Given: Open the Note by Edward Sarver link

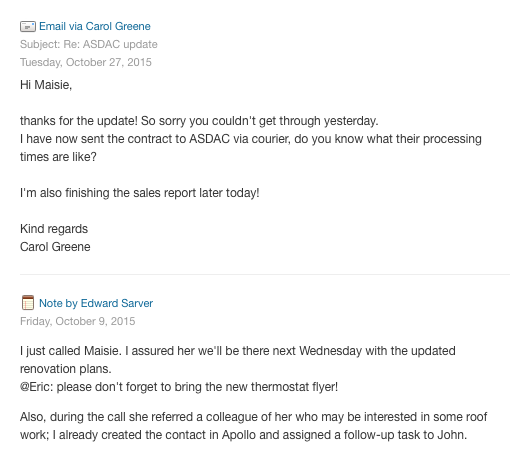Looking at the screenshot, I should coord(96,303).
